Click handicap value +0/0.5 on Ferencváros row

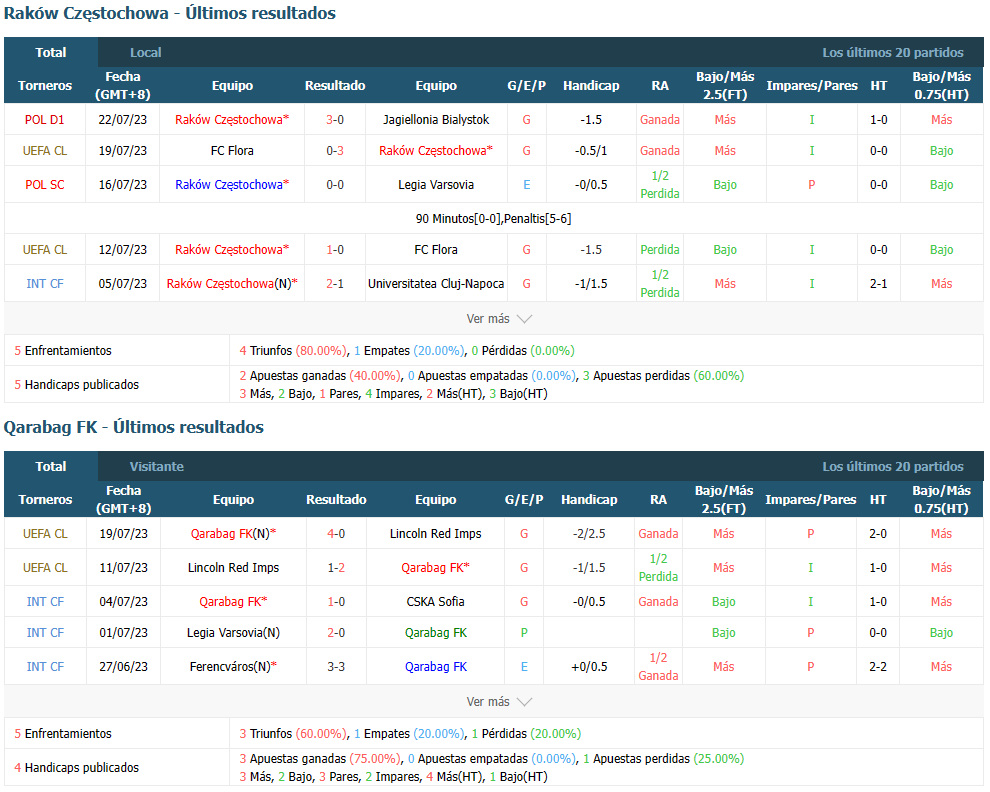[x=589, y=666]
